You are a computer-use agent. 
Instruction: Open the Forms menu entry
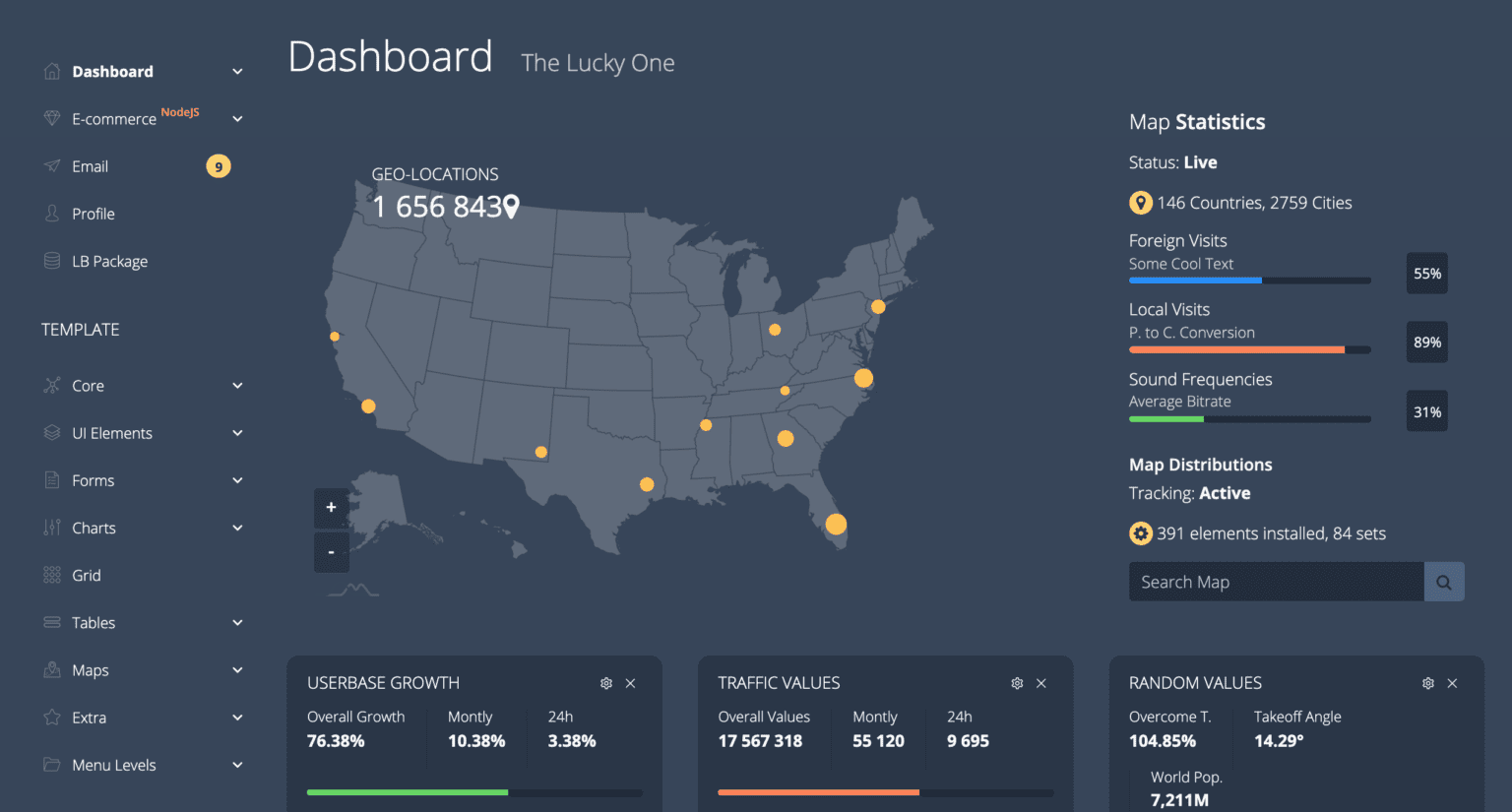click(94, 479)
